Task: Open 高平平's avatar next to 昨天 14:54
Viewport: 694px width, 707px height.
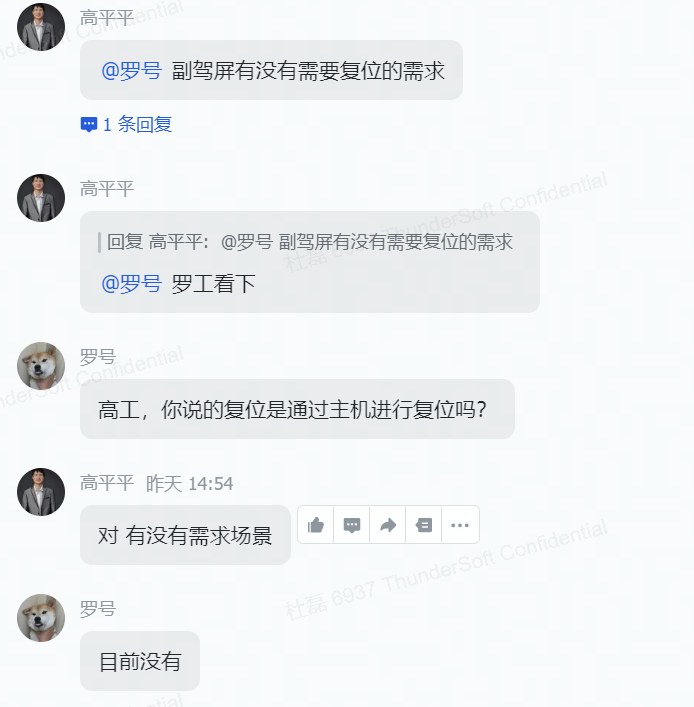Action: pyautogui.click(x=41, y=492)
